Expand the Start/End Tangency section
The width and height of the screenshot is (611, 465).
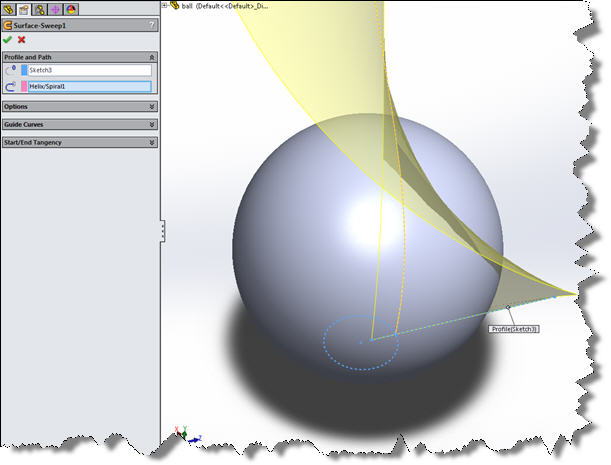151,142
